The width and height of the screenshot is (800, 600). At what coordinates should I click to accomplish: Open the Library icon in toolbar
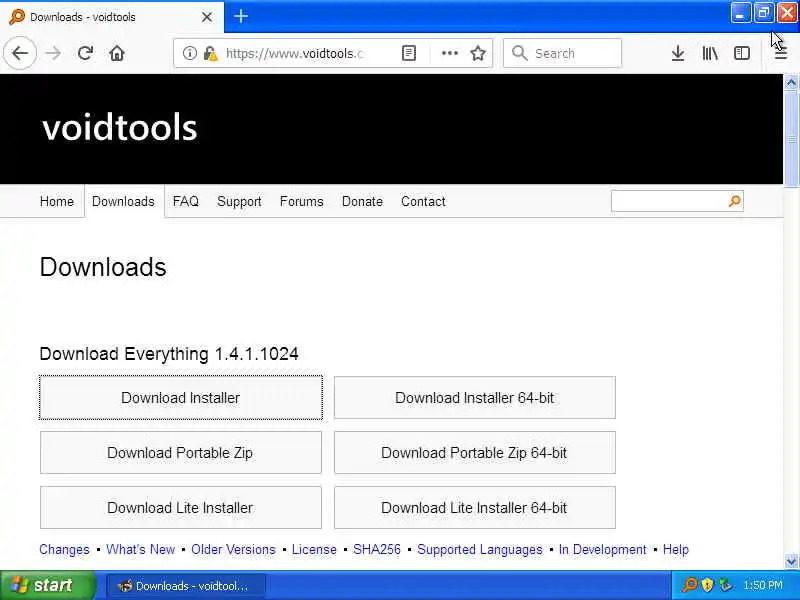(710, 53)
